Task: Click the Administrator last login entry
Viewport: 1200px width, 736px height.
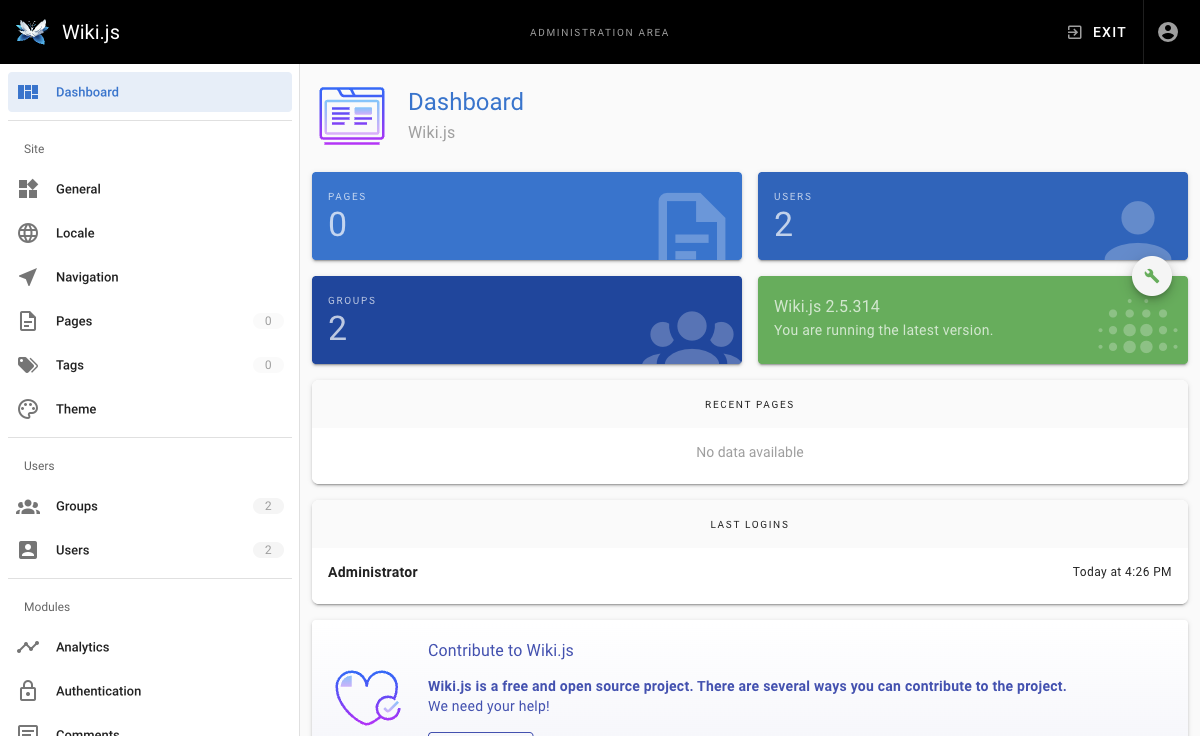Action: pos(750,572)
